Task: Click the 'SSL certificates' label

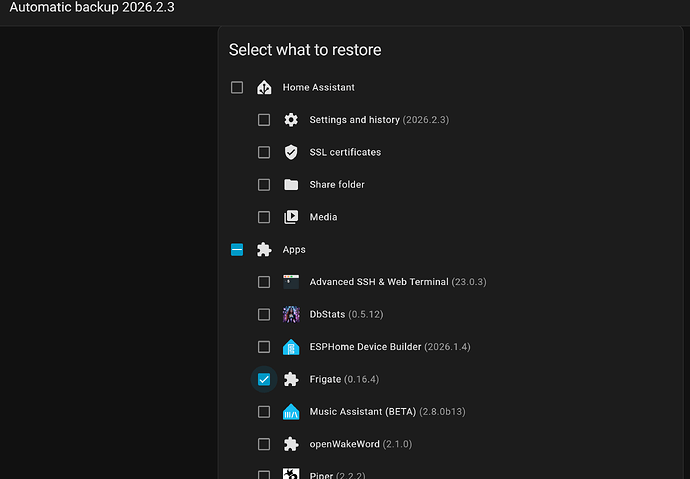Action: point(345,152)
